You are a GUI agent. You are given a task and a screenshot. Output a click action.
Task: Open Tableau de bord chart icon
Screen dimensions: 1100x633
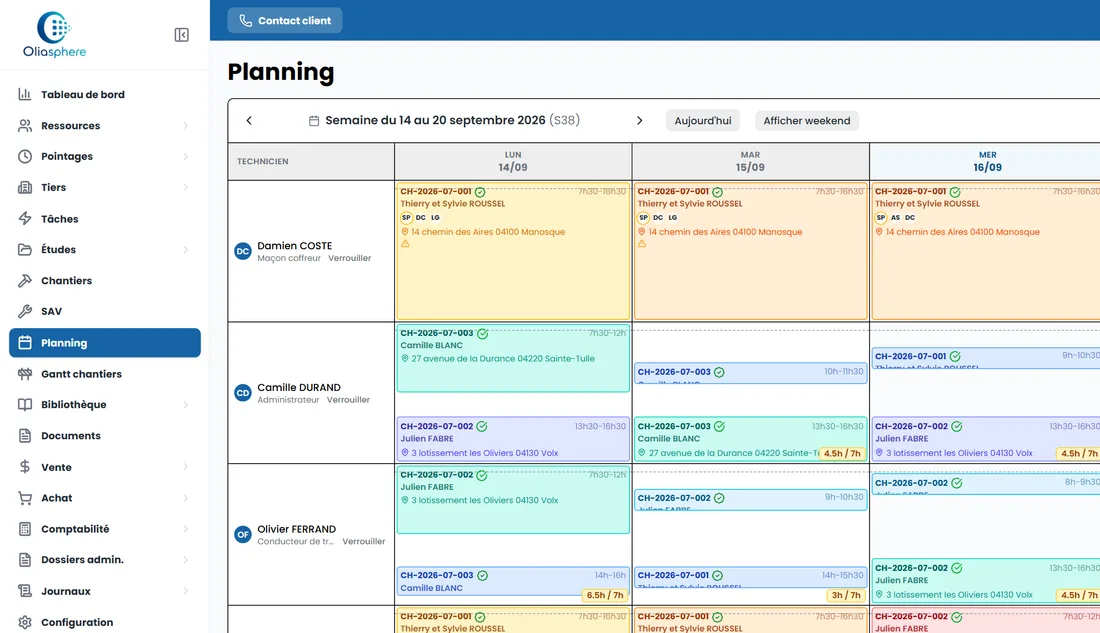coord(25,94)
